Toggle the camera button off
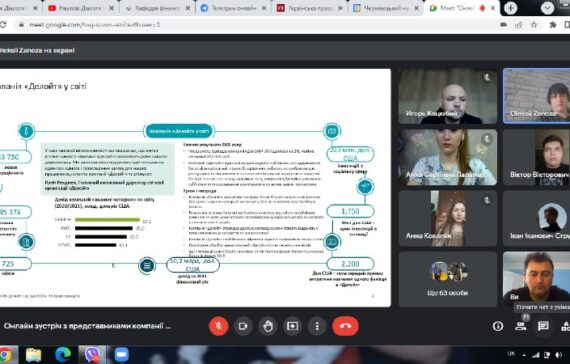Viewport: 570px width, 364px height. tap(243, 326)
